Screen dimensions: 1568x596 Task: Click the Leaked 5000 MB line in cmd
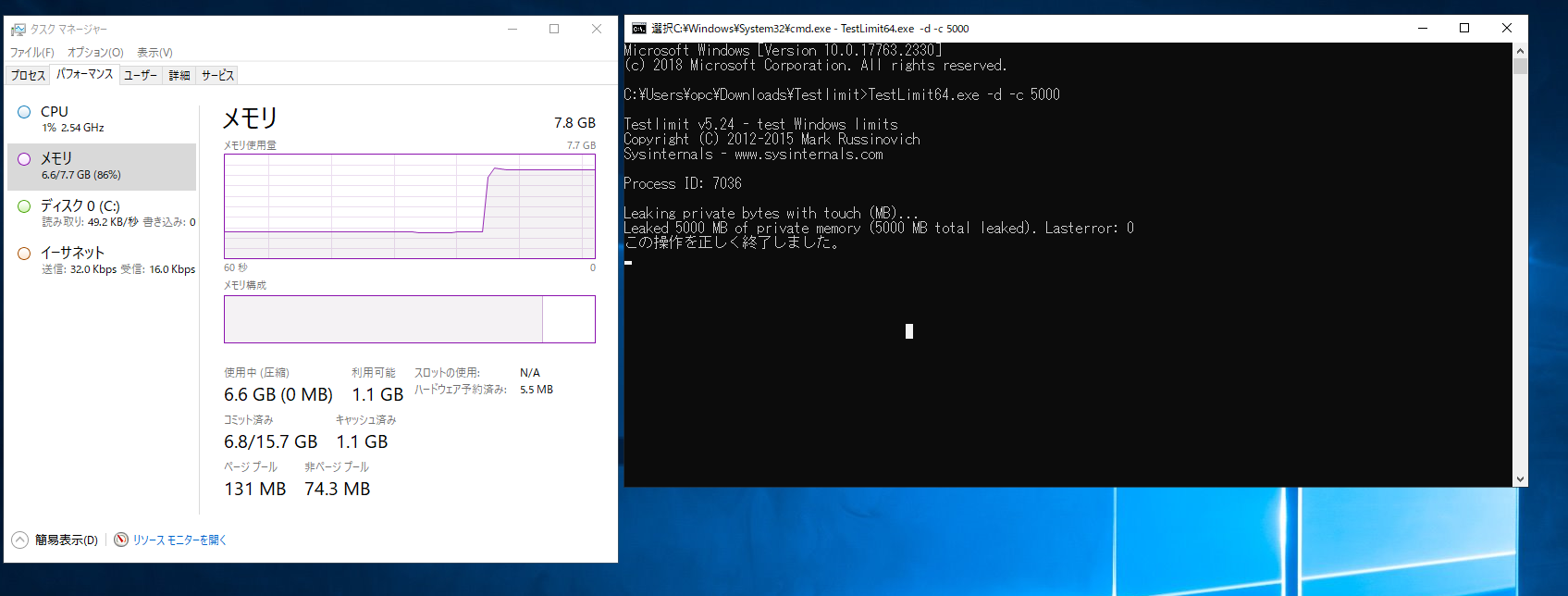click(879, 228)
